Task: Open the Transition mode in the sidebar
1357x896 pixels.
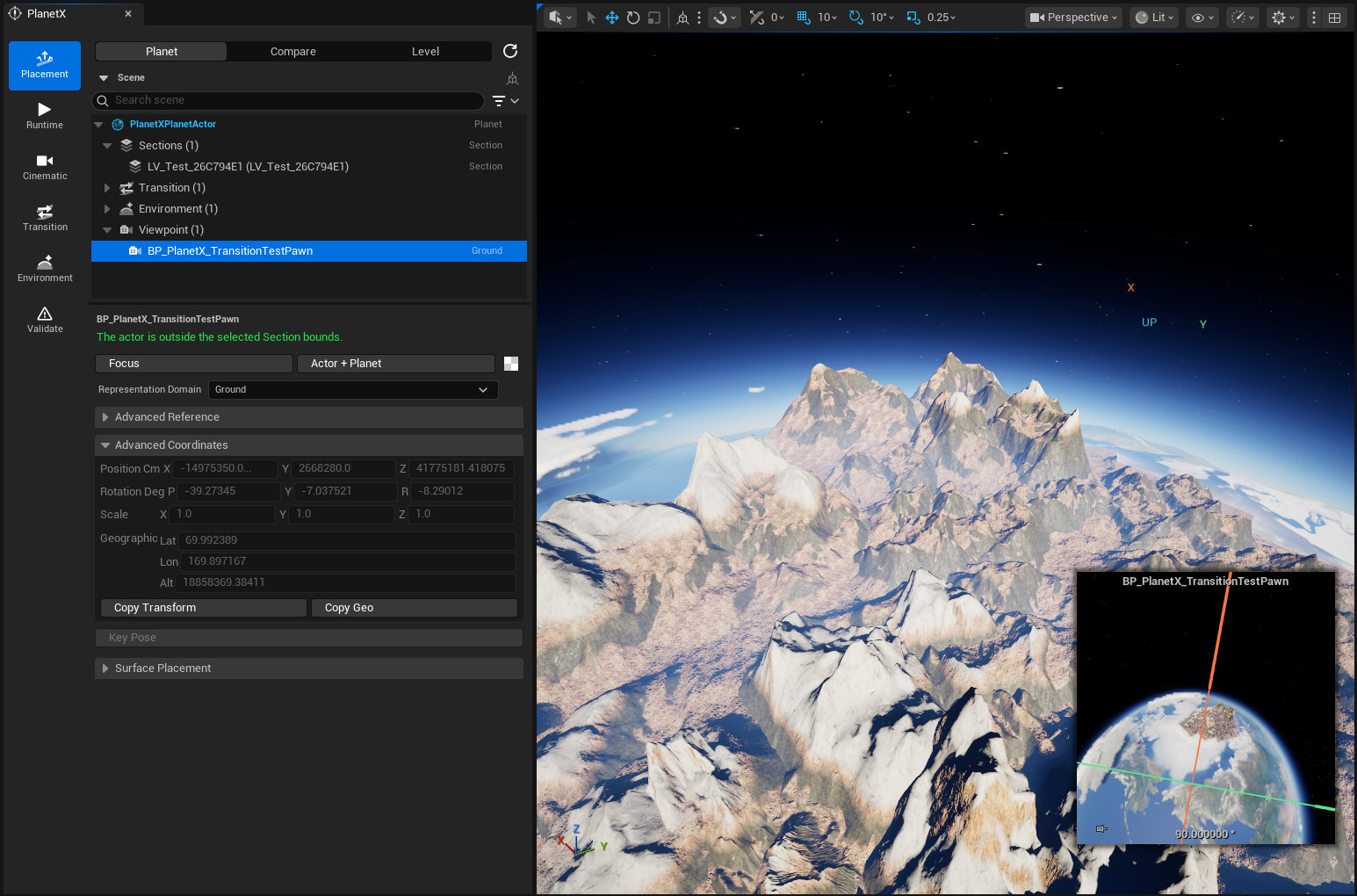Action: [x=45, y=218]
